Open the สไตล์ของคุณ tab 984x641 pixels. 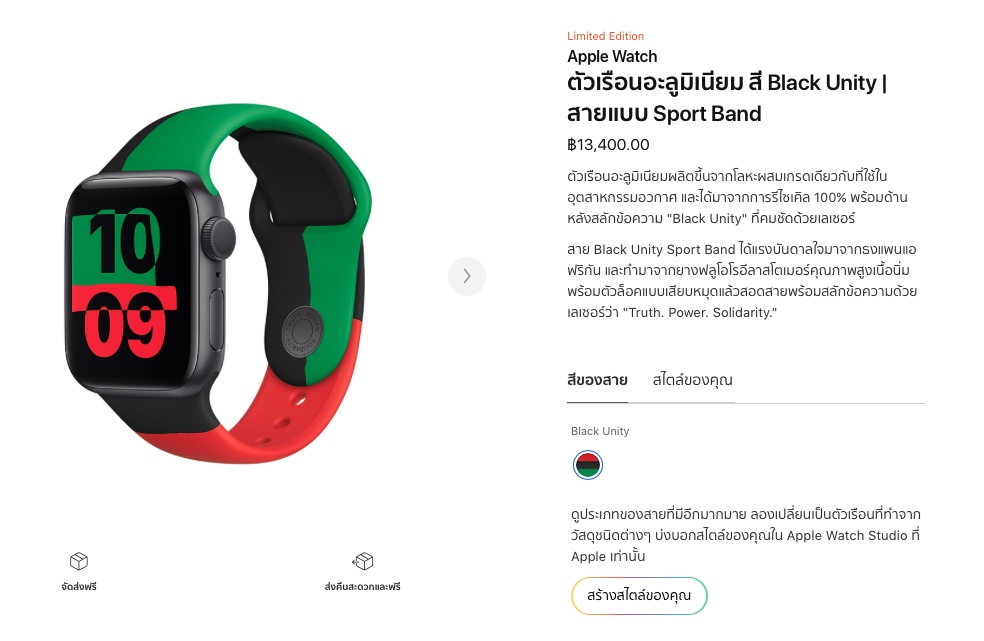(692, 380)
